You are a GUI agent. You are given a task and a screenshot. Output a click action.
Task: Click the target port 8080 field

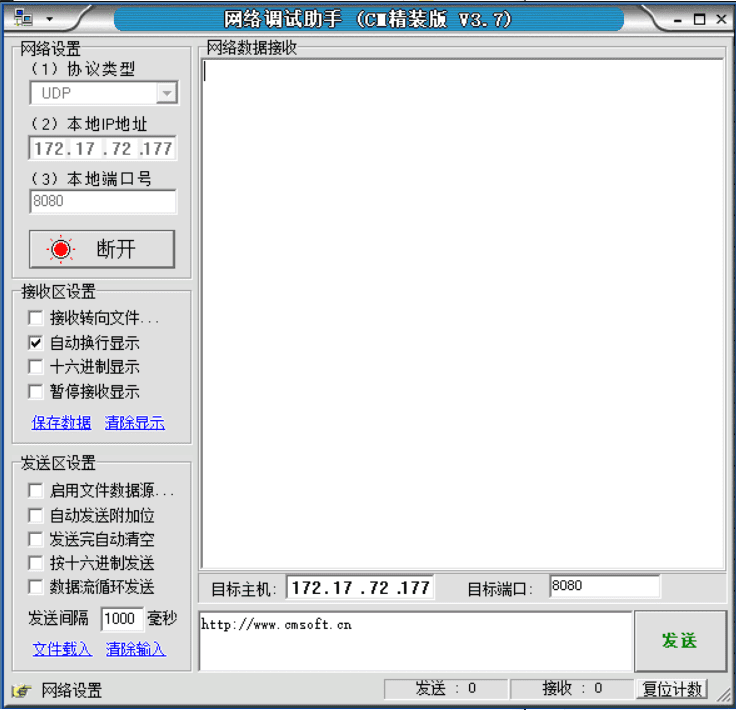click(605, 586)
